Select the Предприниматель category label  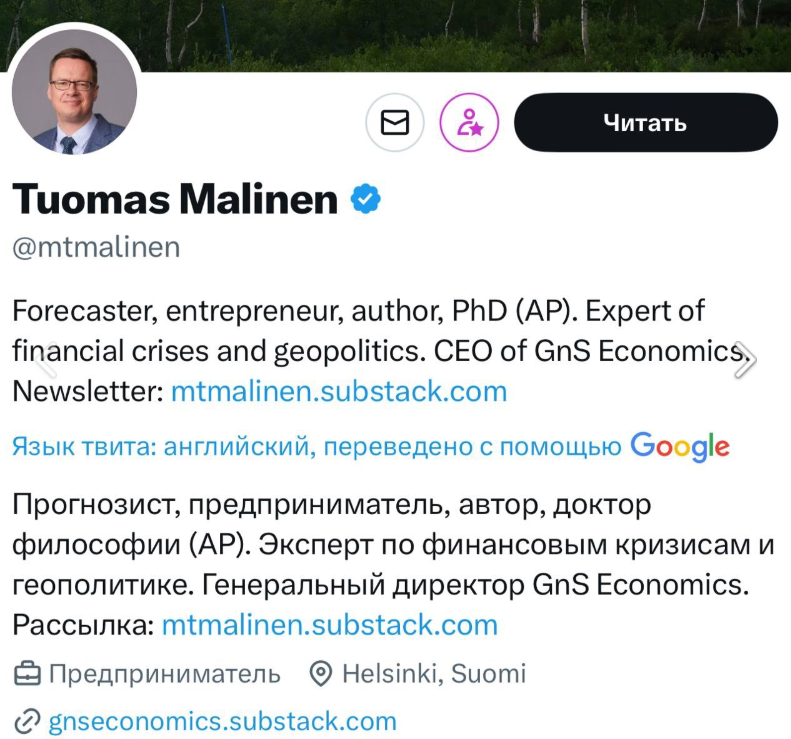[165, 674]
